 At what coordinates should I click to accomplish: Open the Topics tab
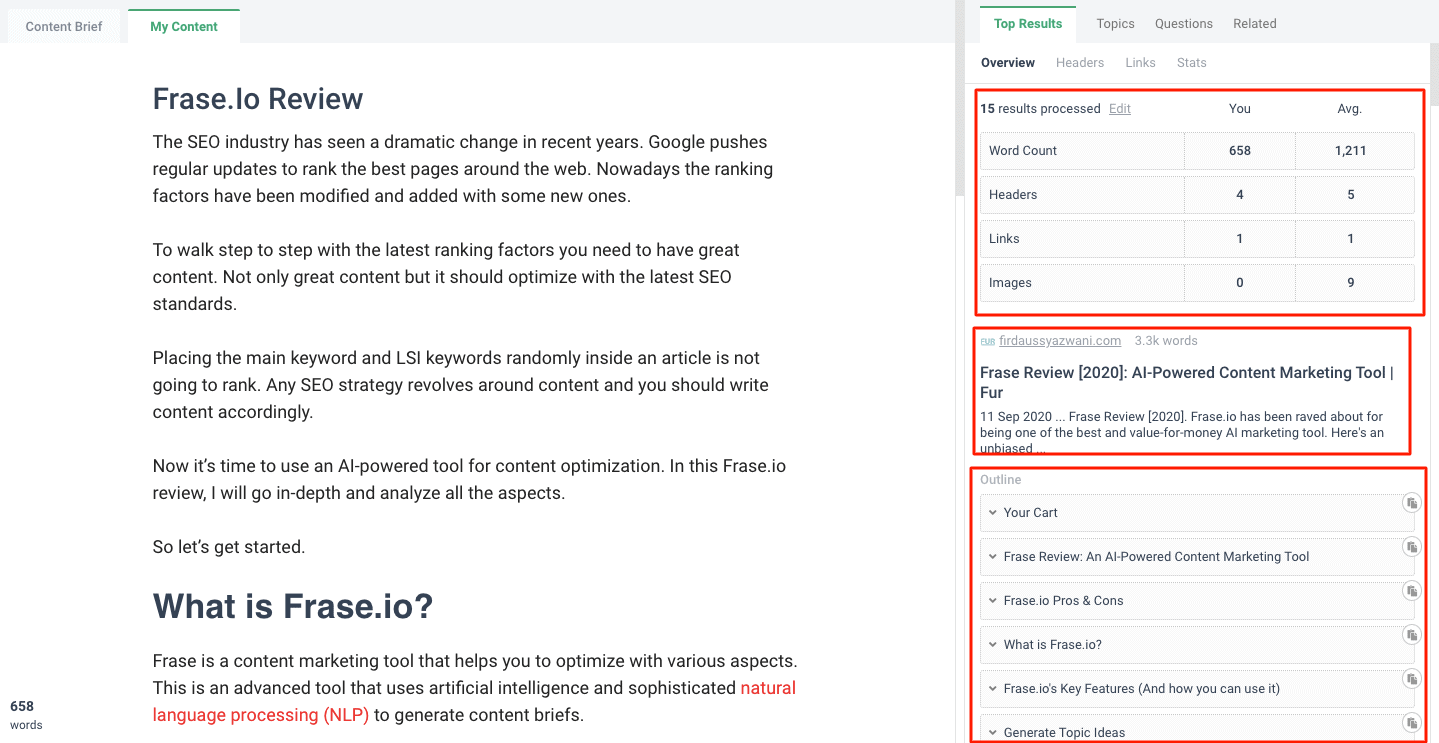pyautogui.click(x=1115, y=23)
